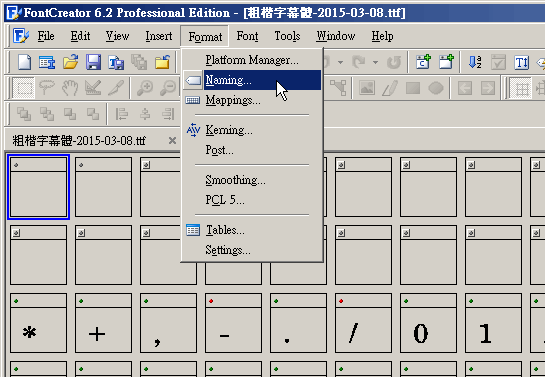Click the Reopen folder icon
545x377 pixels.
[x=162, y=63]
